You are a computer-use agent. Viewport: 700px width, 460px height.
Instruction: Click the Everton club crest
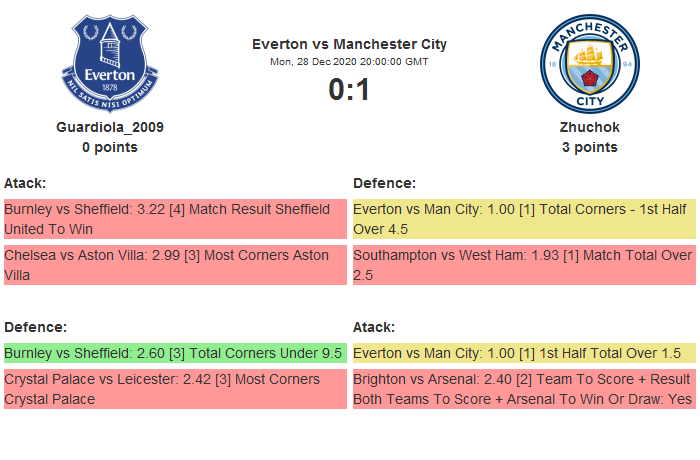click(x=110, y=63)
